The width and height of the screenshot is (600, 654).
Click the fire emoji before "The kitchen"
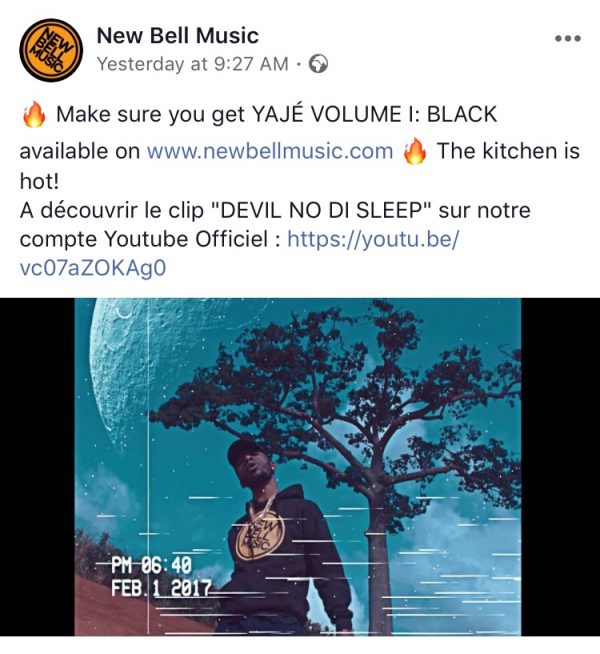coord(415,151)
